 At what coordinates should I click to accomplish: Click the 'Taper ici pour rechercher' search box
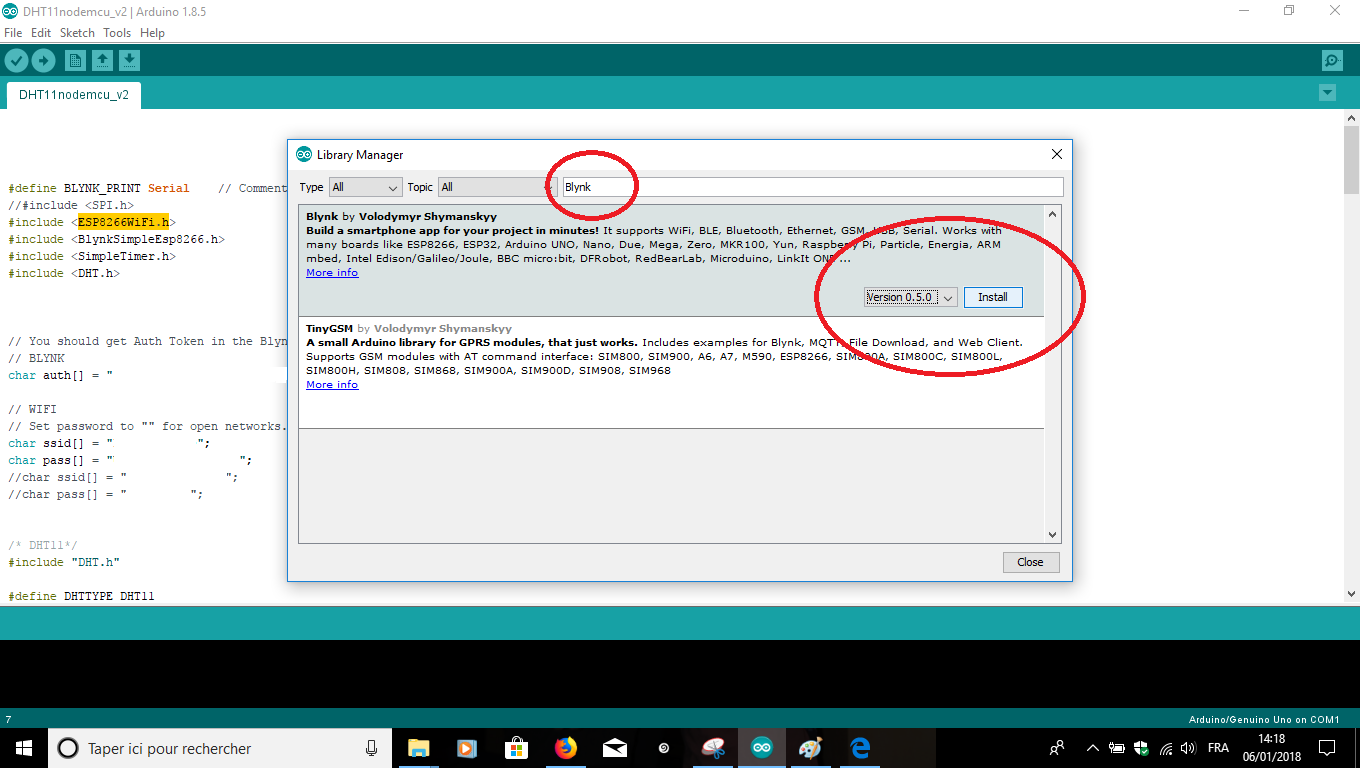220,748
